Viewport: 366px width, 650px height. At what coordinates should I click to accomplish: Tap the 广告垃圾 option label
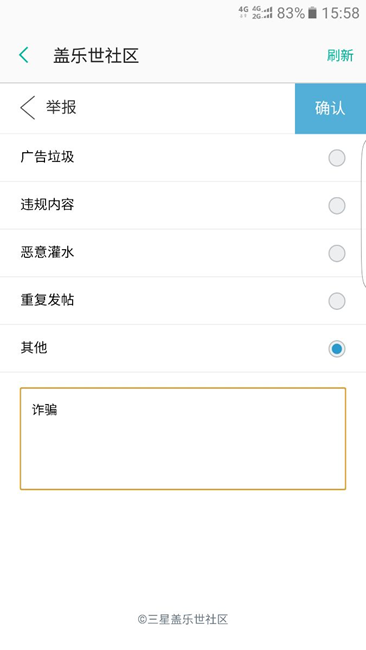click(x=47, y=157)
